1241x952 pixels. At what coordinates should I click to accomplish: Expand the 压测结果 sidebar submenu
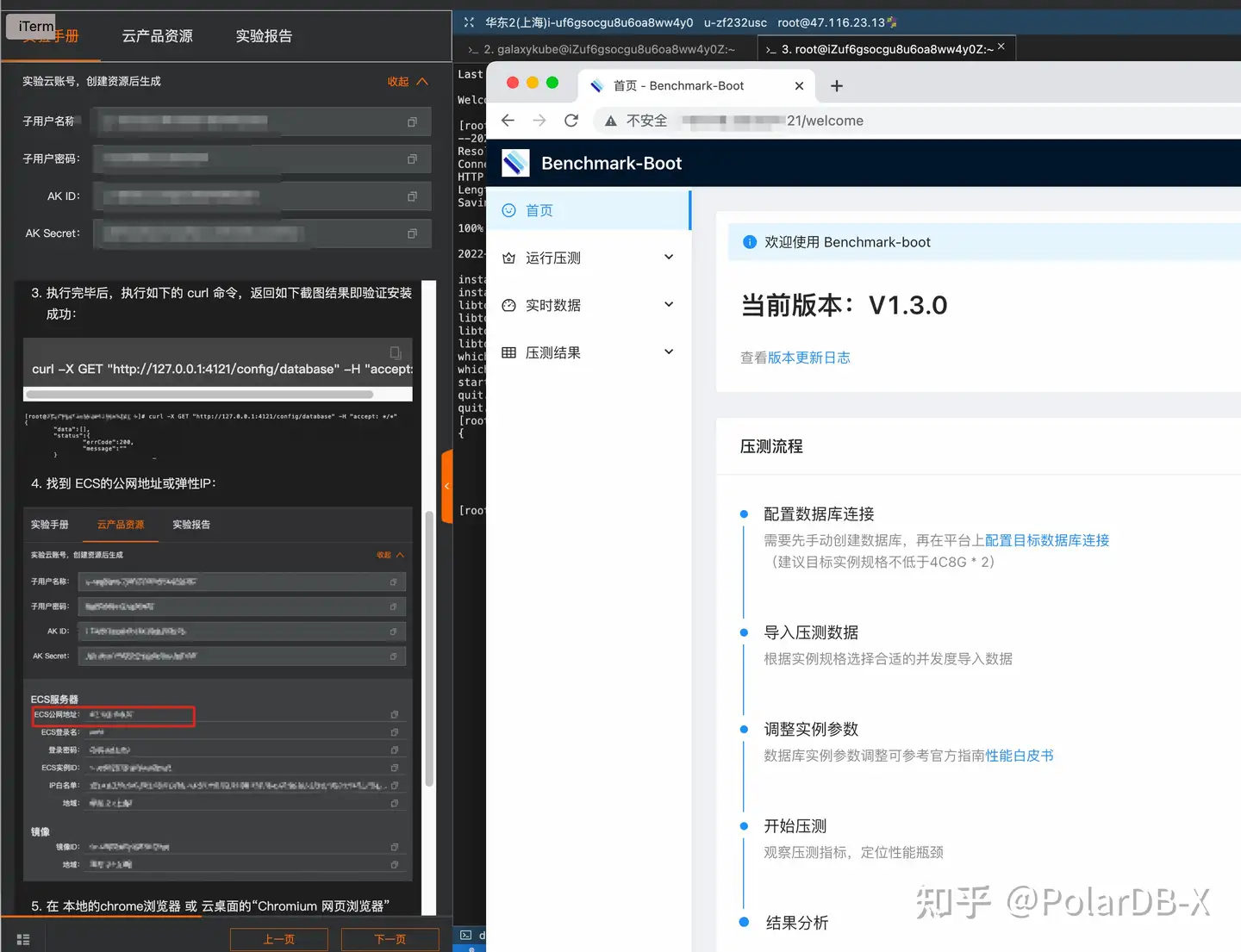click(669, 352)
